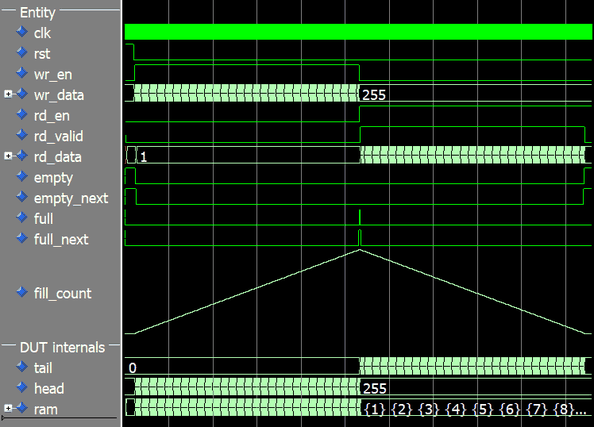The image size is (594, 427).
Task: Select the wr_en signal diamond icon
Action: 22,73
